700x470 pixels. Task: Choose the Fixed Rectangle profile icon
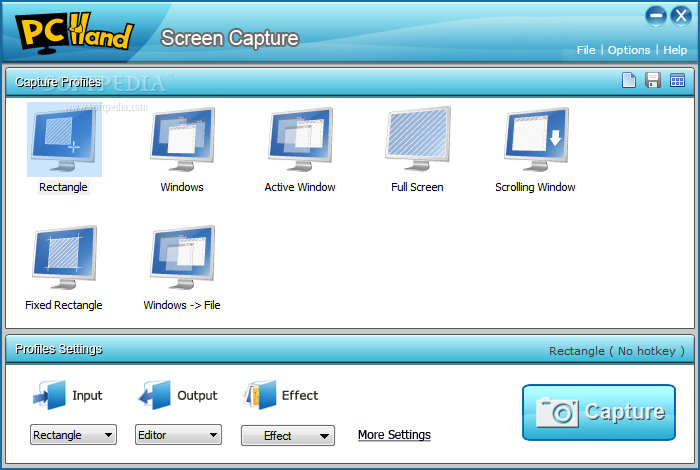[64, 257]
